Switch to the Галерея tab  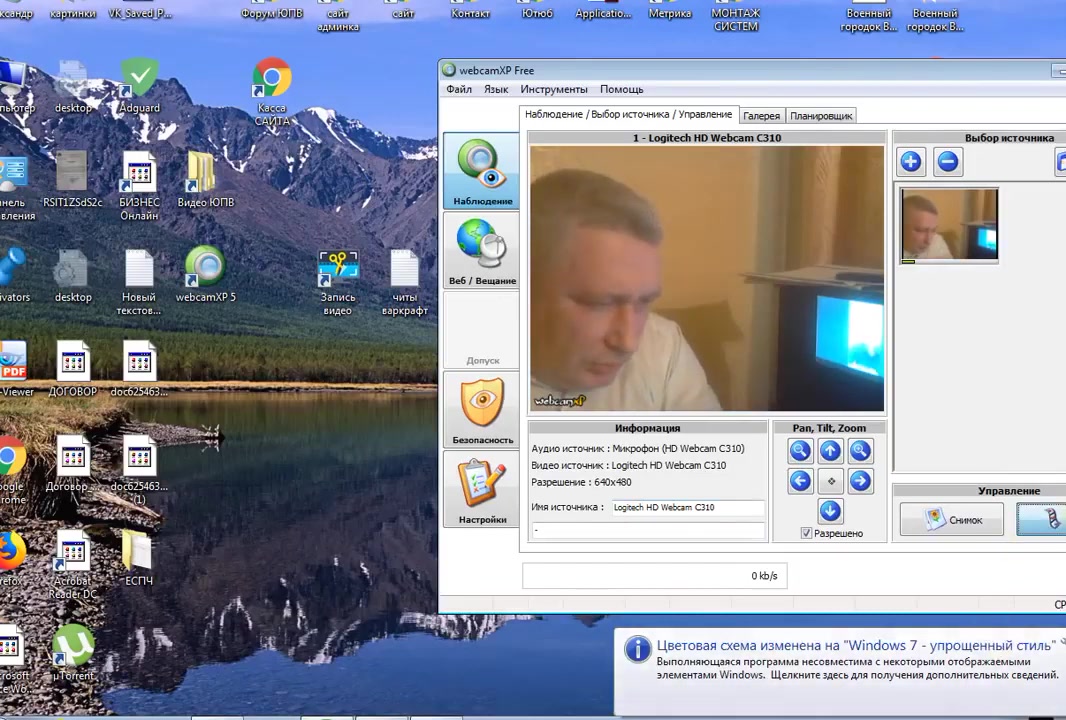point(761,116)
